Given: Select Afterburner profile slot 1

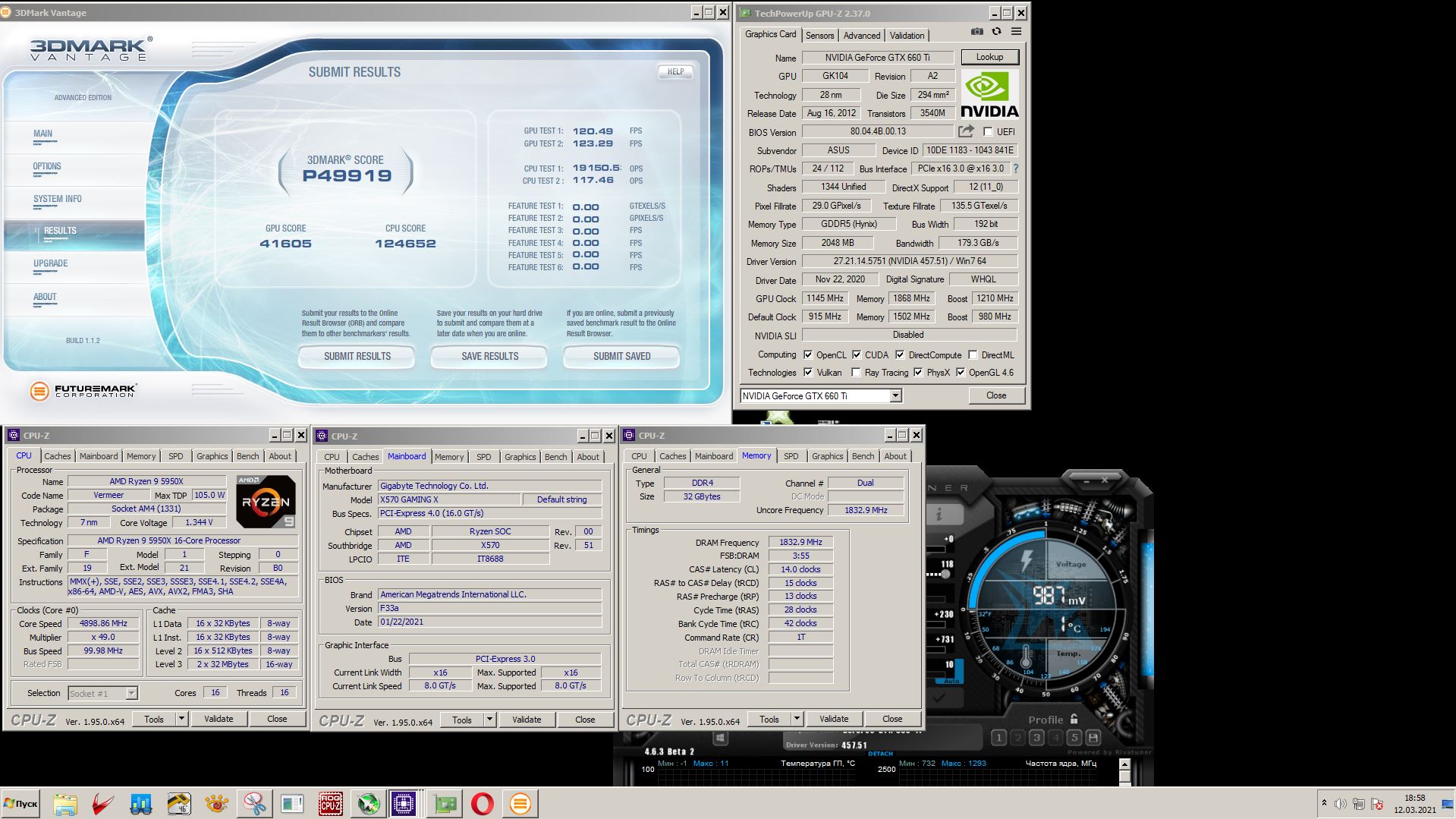Looking at the screenshot, I should pyautogui.click(x=998, y=737).
